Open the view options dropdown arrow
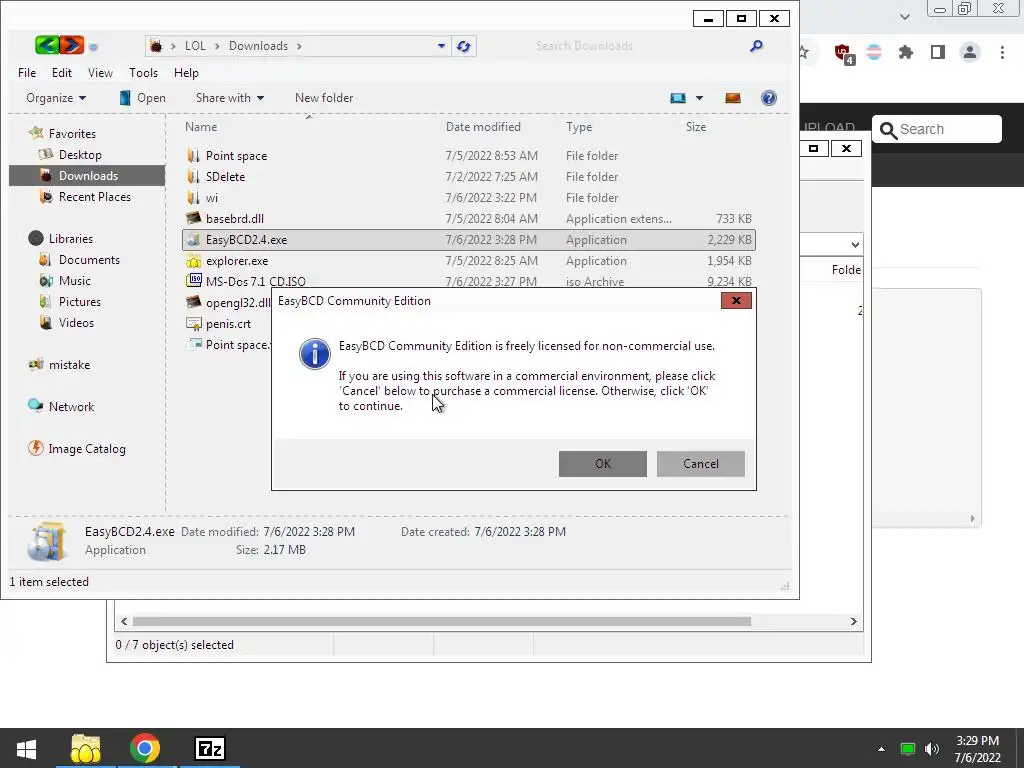Viewport: 1024px width, 768px height. [x=699, y=98]
